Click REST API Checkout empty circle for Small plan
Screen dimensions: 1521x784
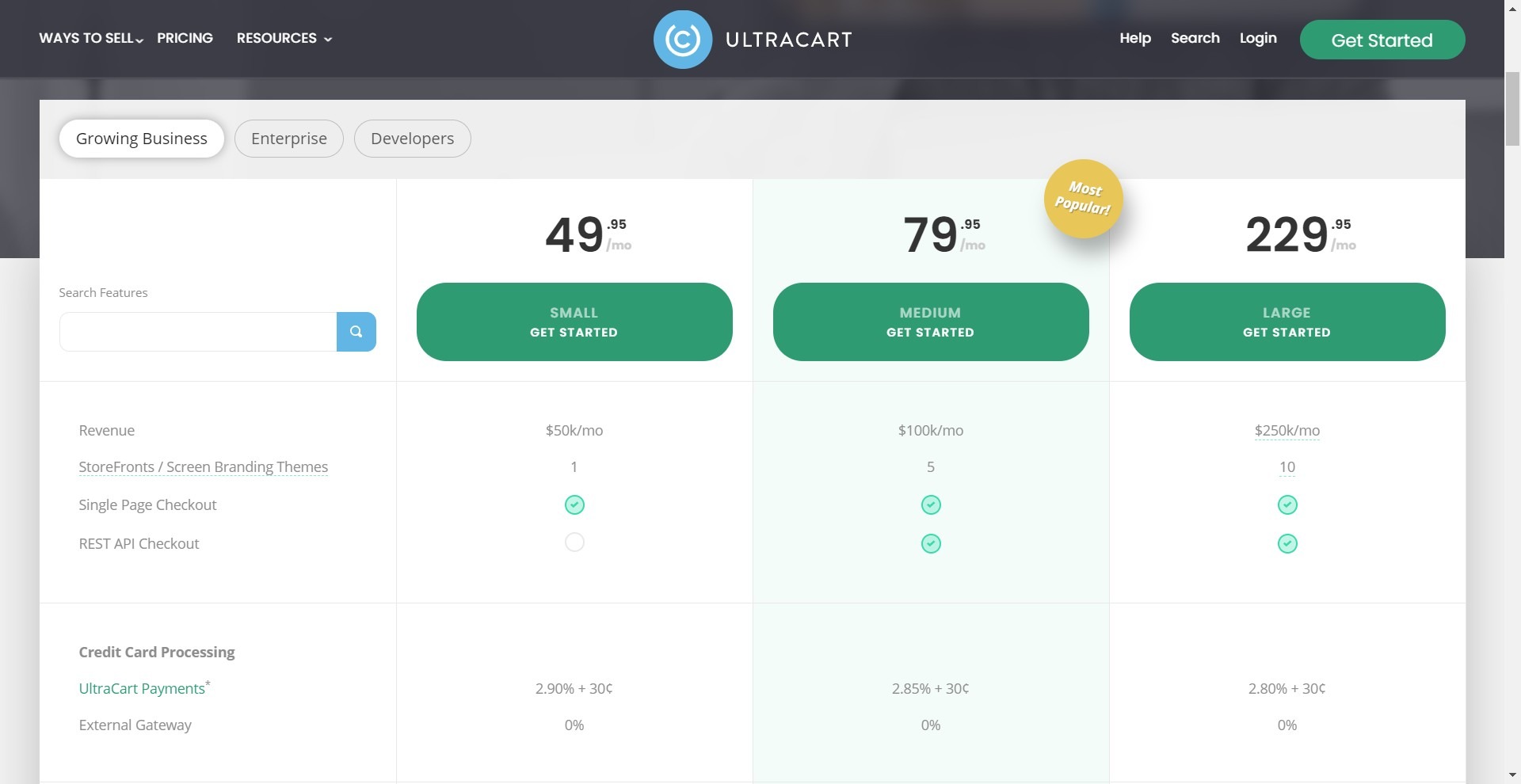tap(574, 542)
